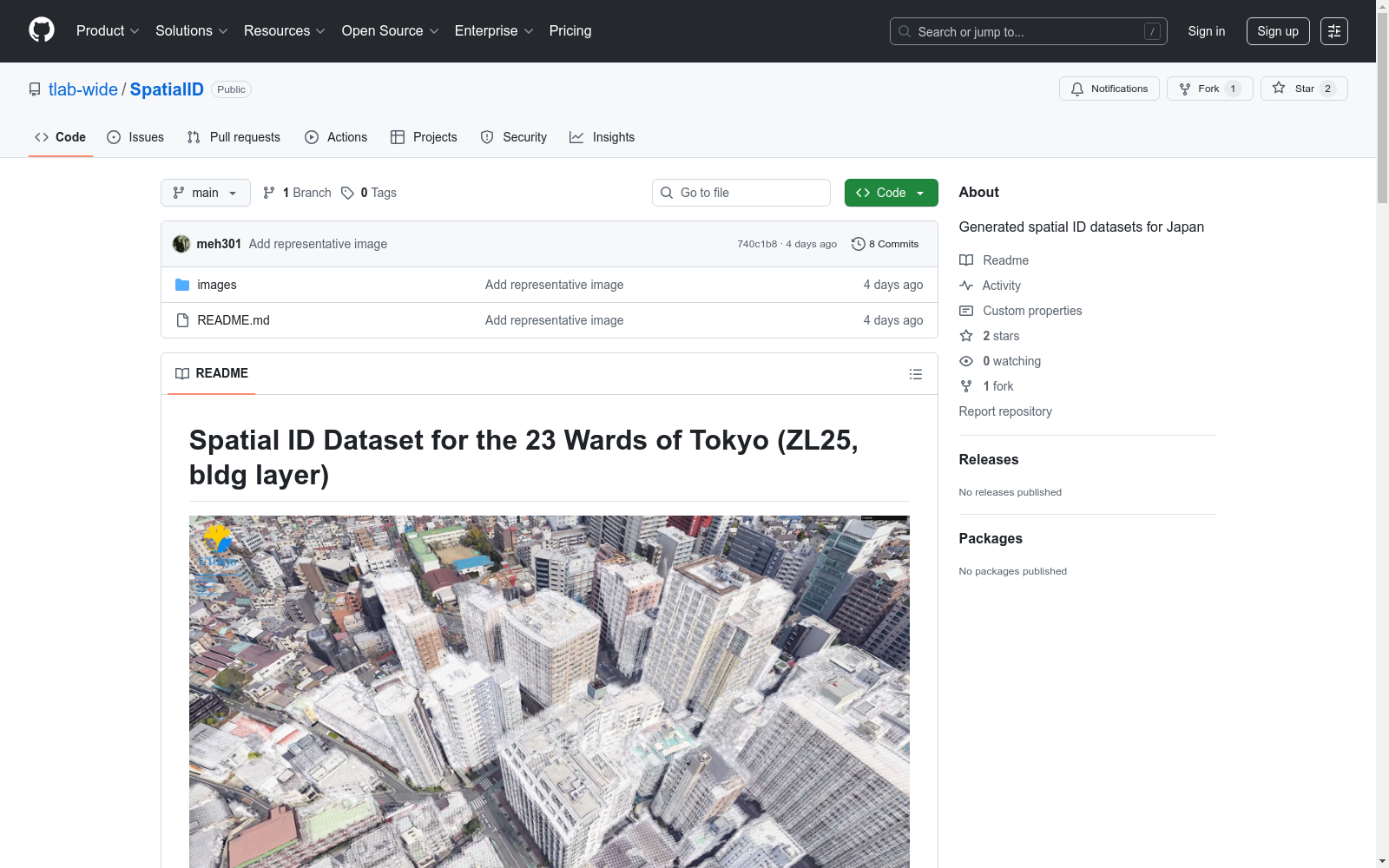Click the meh301 avatar image
The height and width of the screenshot is (868, 1389).
coord(181,244)
